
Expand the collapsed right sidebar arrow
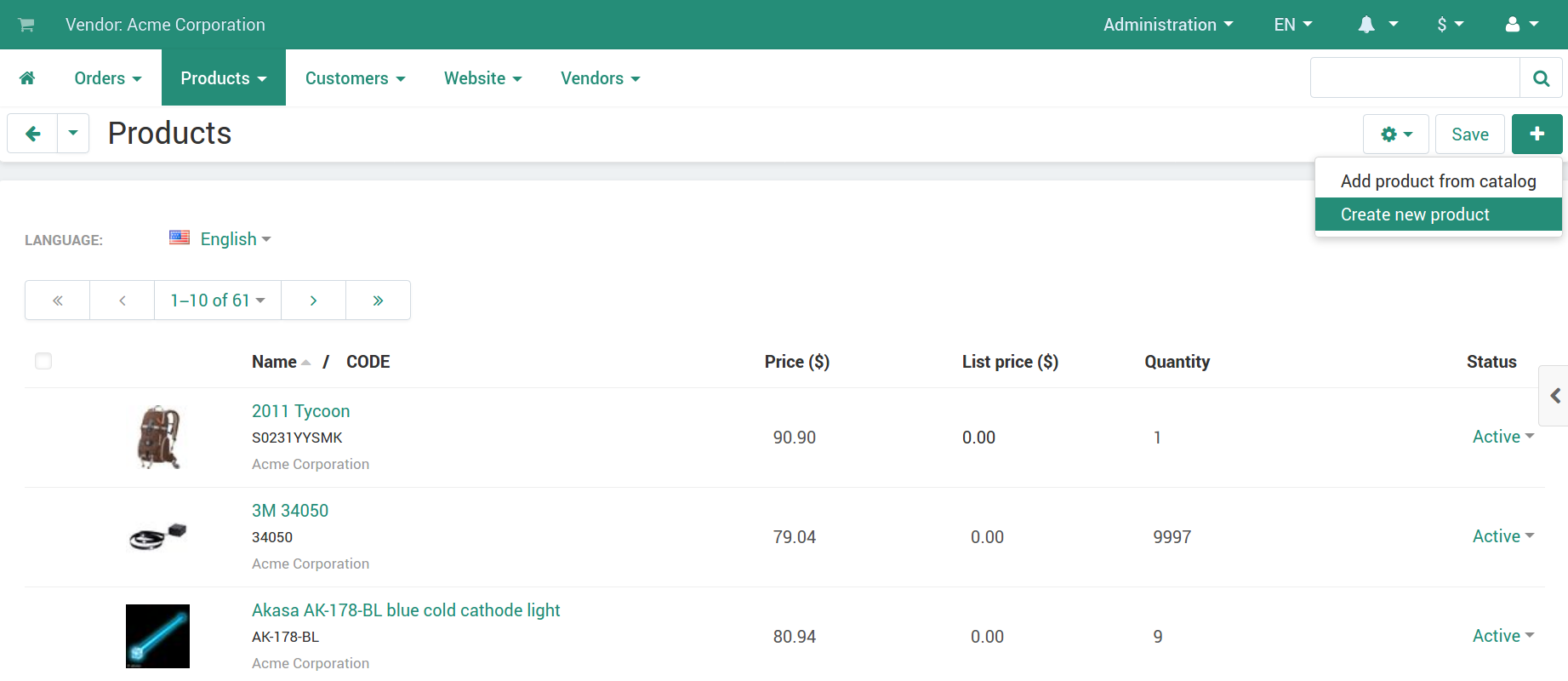point(1554,396)
